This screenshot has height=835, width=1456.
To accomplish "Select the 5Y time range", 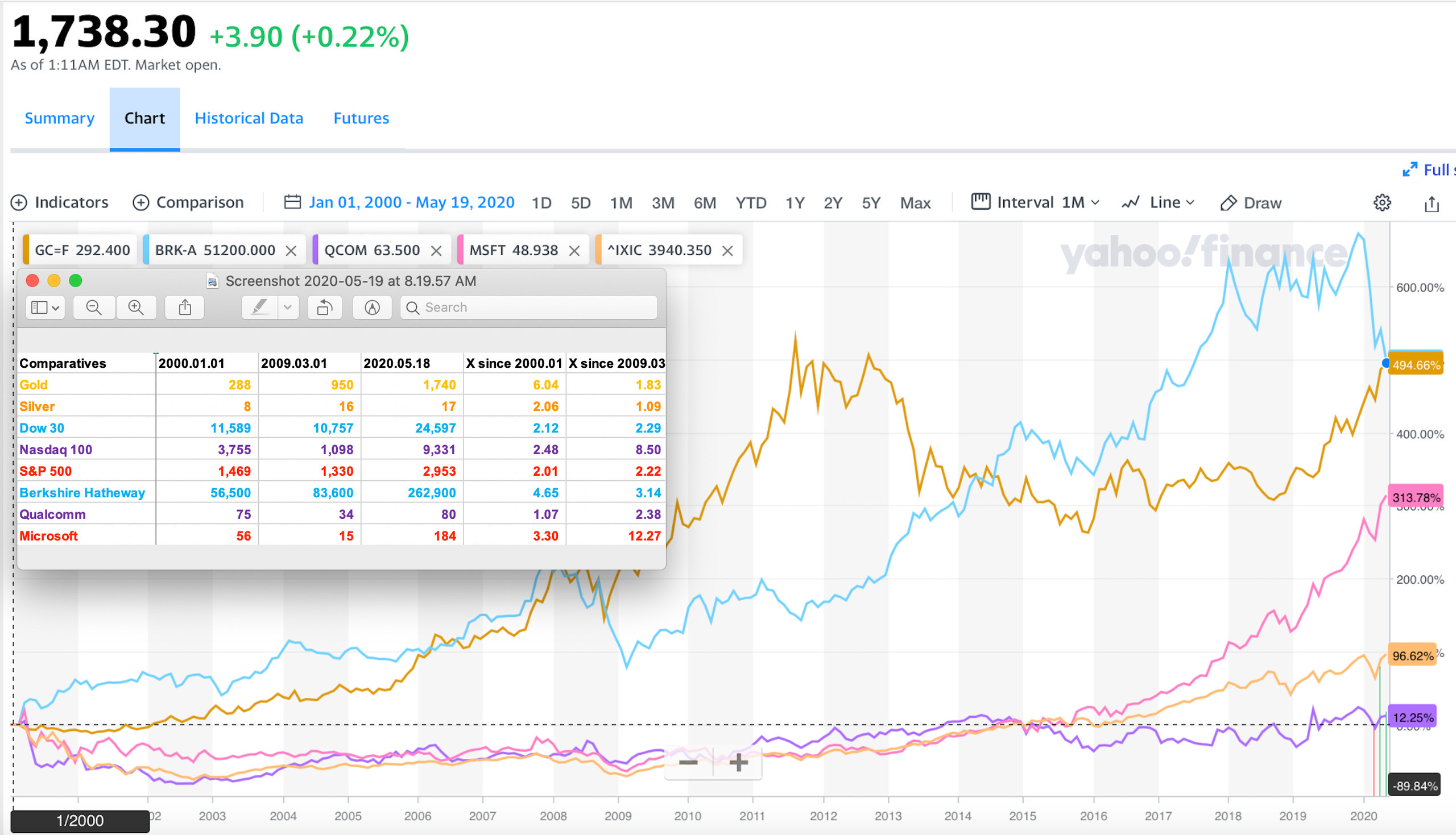I will point(870,203).
